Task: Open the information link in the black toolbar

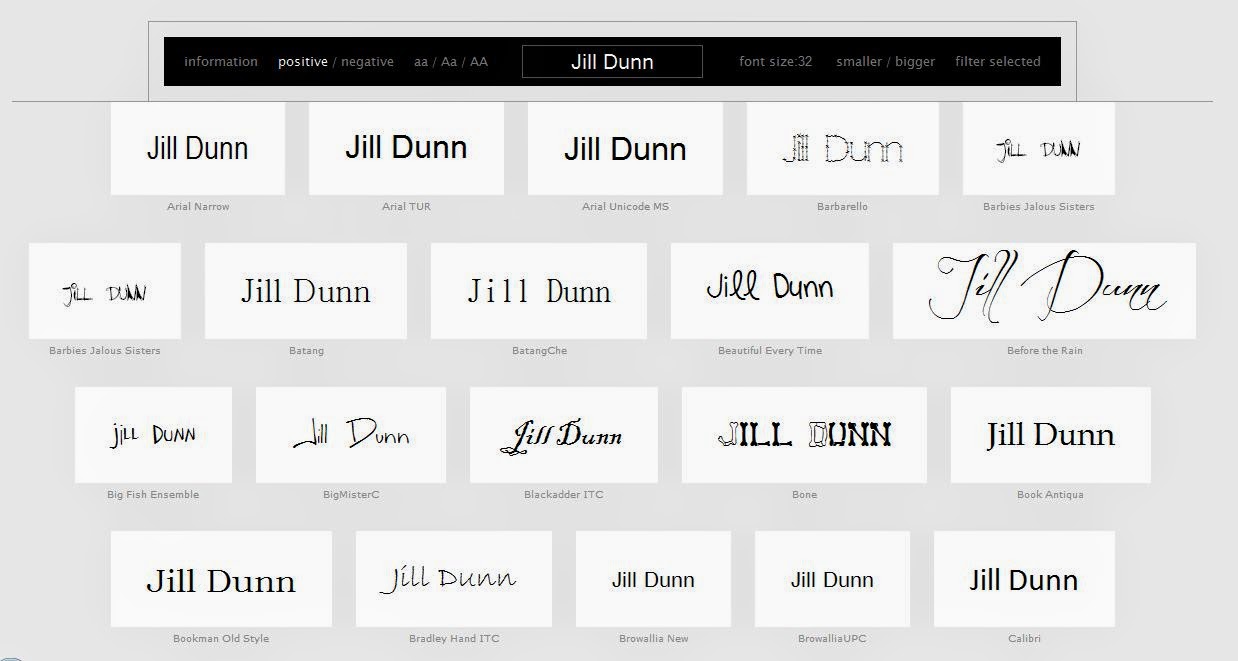Action: [x=221, y=62]
